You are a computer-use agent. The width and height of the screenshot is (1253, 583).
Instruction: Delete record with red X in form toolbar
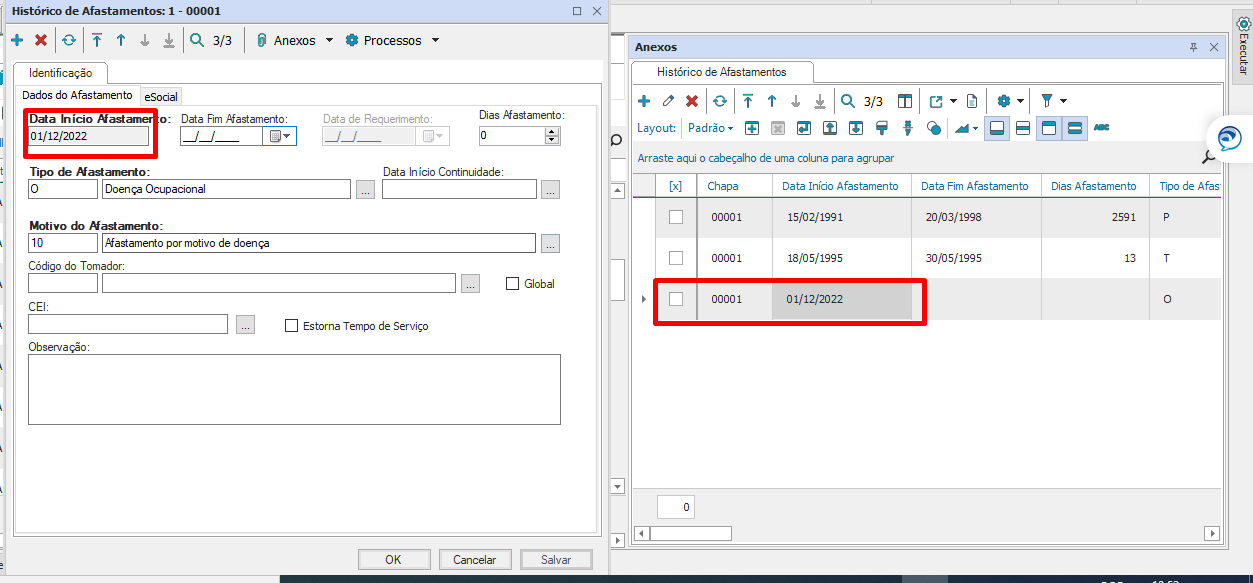coord(41,41)
